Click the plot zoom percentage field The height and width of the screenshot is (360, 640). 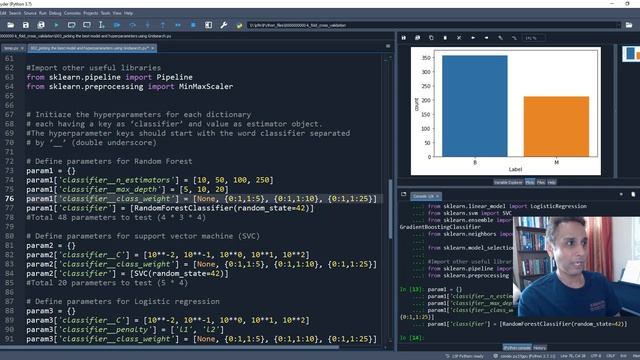pos(534,38)
